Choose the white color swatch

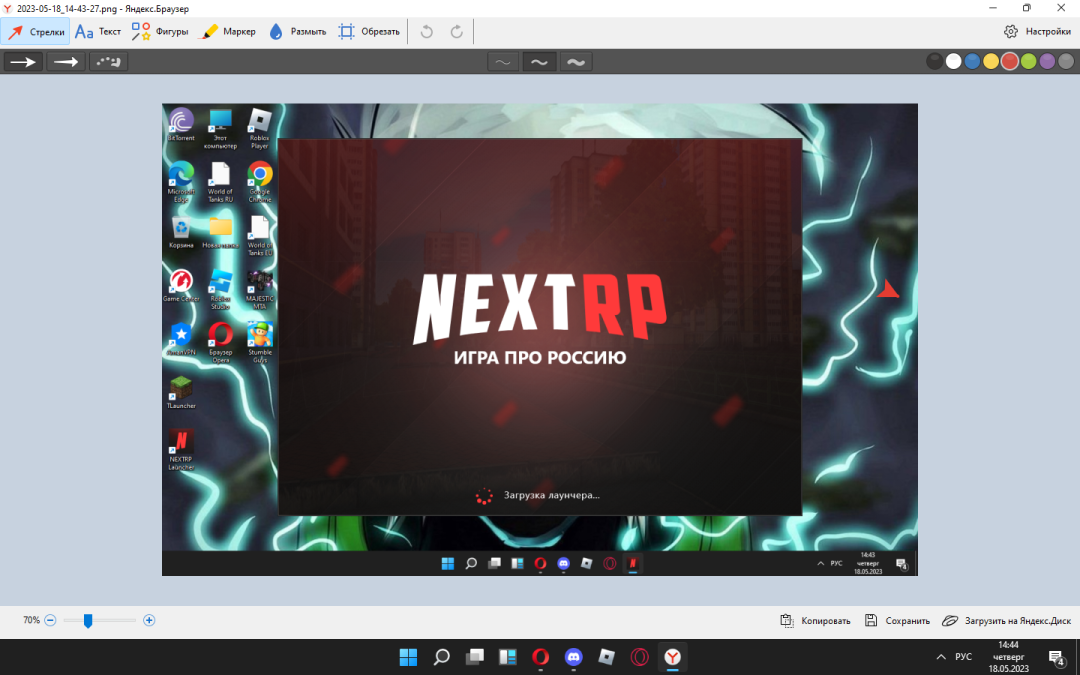(x=953, y=62)
